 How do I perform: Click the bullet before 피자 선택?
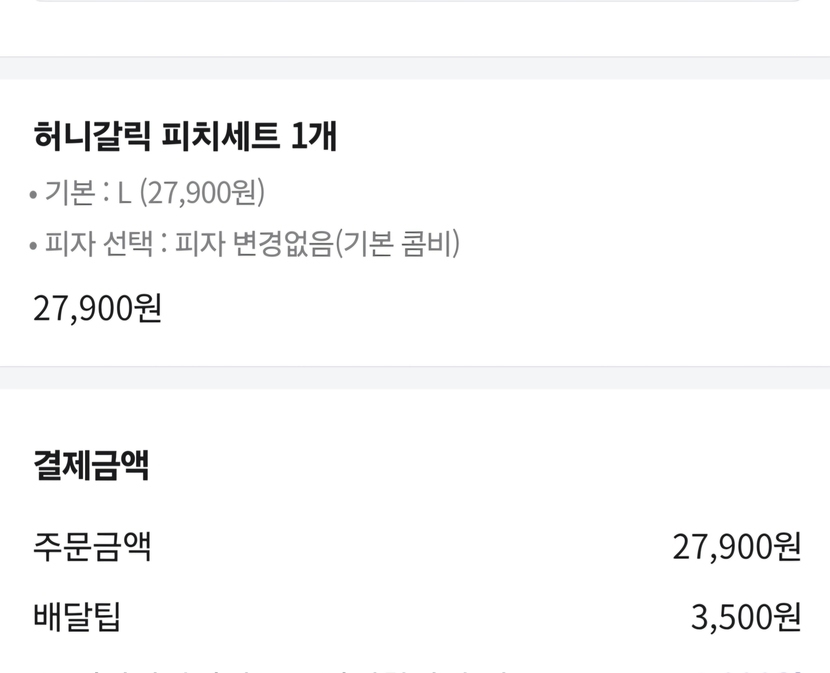33,245
